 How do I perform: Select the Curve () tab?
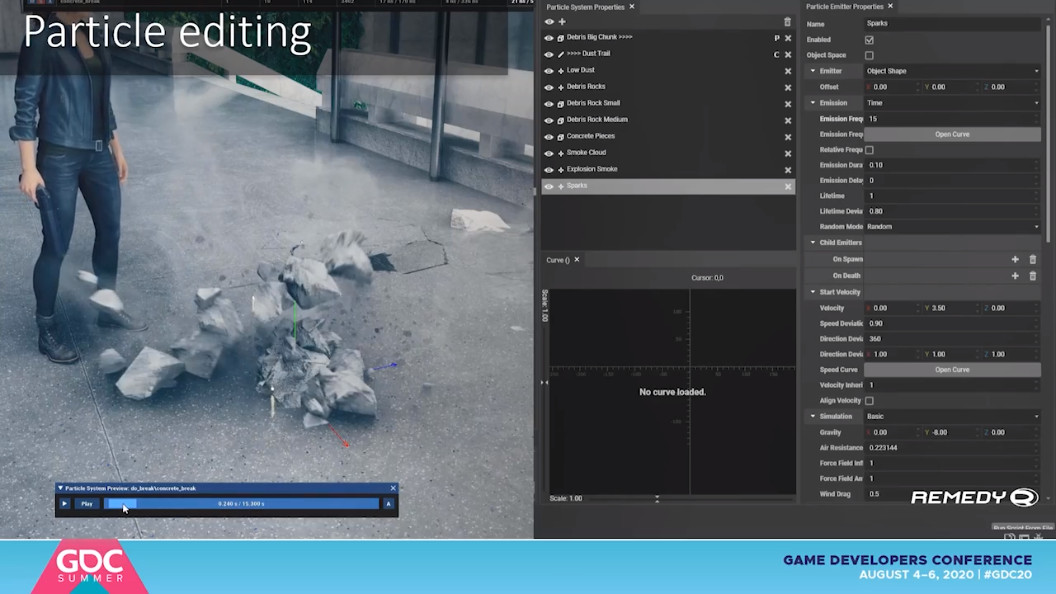pos(557,260)
